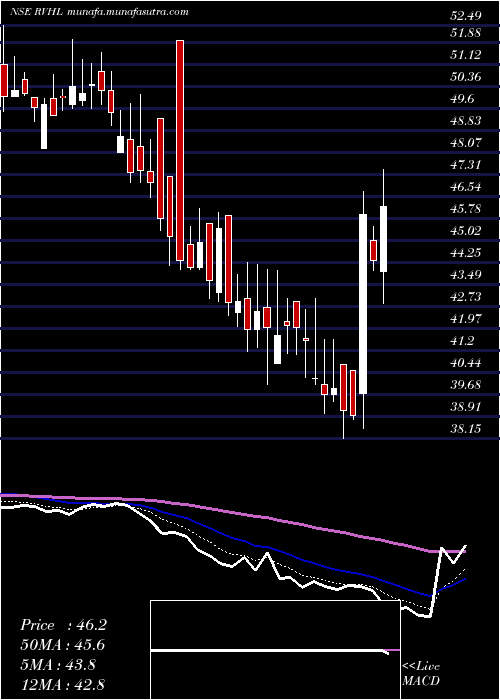The image size is (500, 700).
Task: Click the 45.02 price axis label
Action: click(466, 231)
